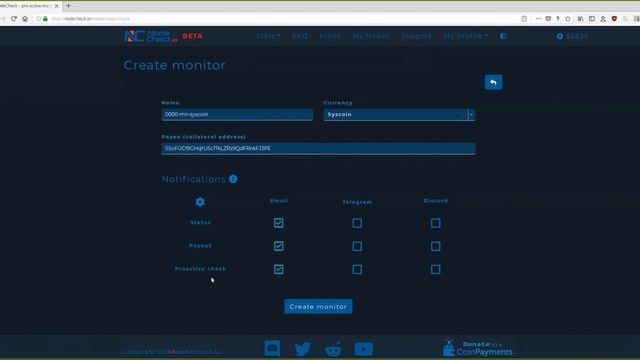Enable Proactive check Telegram notification
Screen dimensions: 640x360
point(357,269)
